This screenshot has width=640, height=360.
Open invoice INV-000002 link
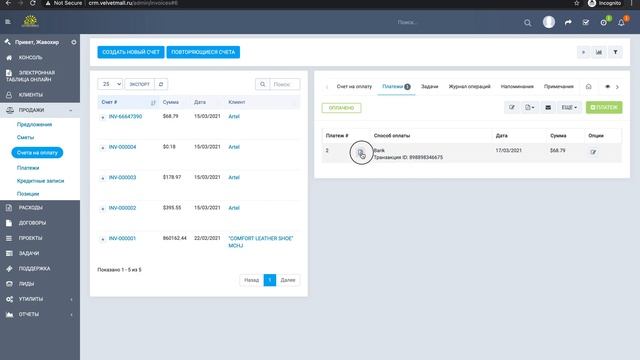(122, 208)
